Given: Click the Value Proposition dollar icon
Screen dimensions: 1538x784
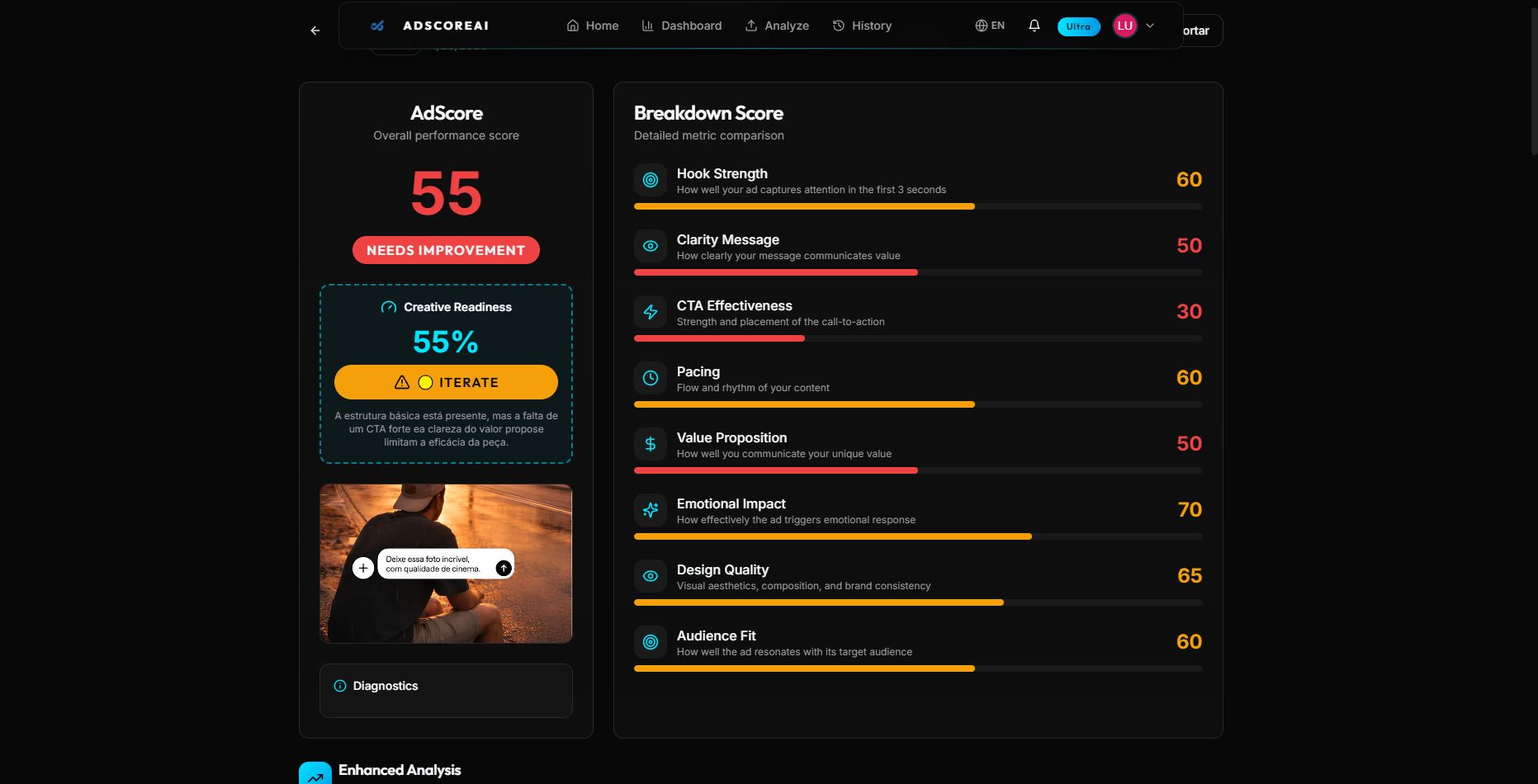Looking at the screenshot, I should [650, 443].
